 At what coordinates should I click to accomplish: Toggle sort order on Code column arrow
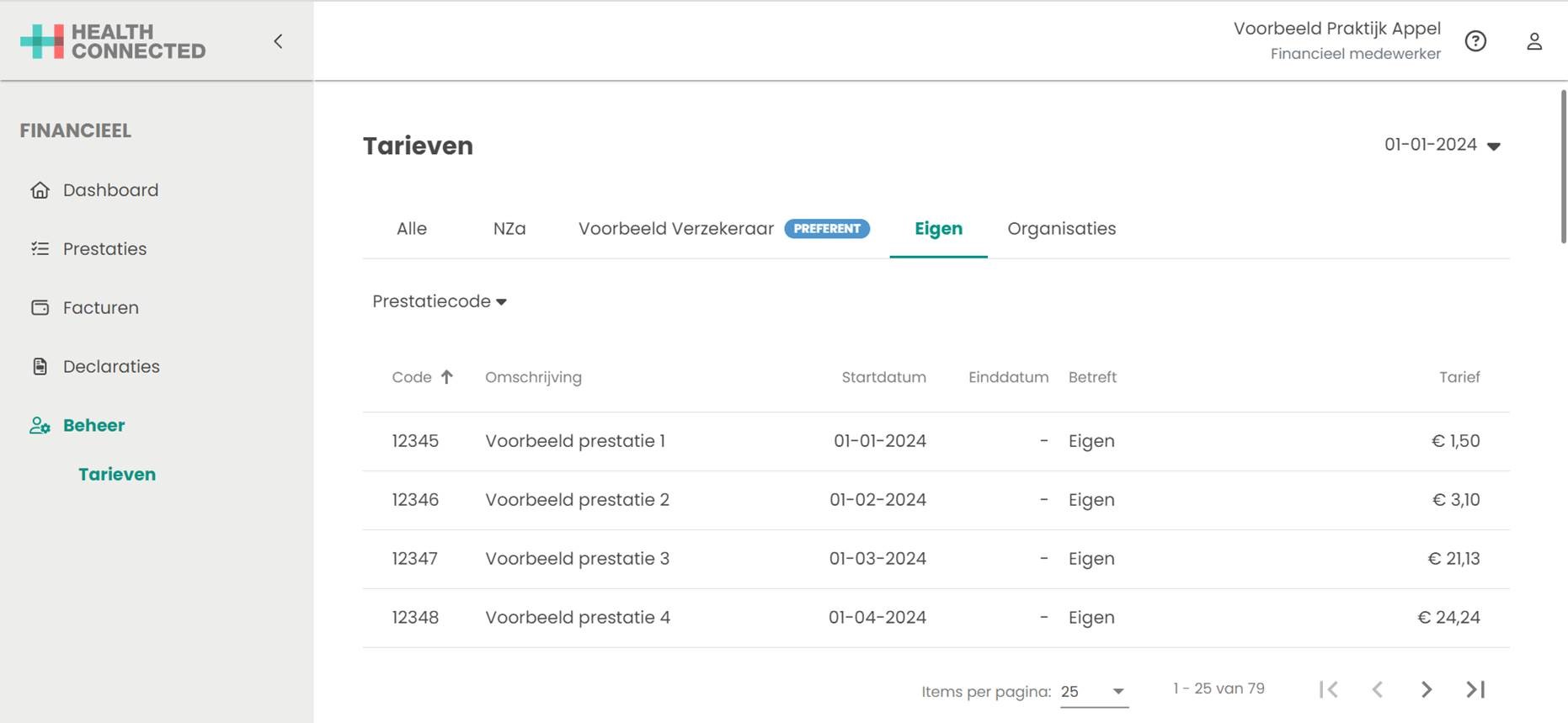pyautogui.click(x=447, y=377)
